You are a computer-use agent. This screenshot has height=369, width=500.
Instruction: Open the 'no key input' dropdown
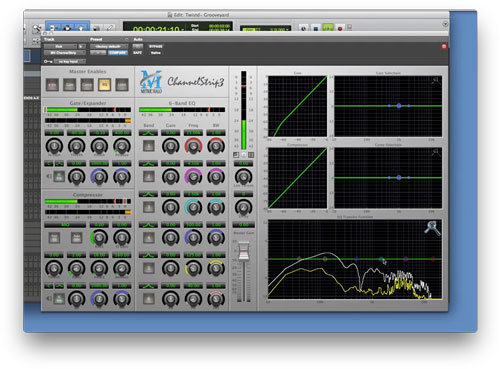(x=69, y=61)
